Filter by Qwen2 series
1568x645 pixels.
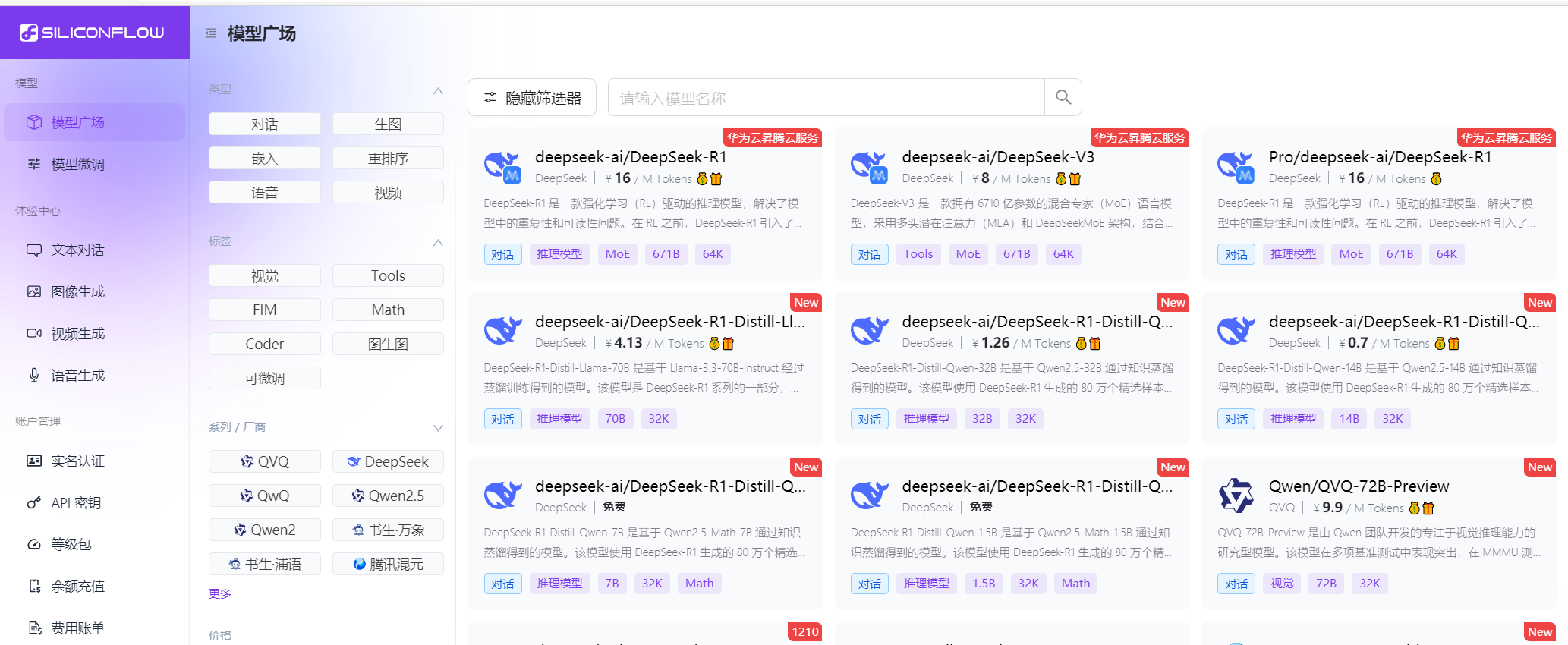point(265,530)
